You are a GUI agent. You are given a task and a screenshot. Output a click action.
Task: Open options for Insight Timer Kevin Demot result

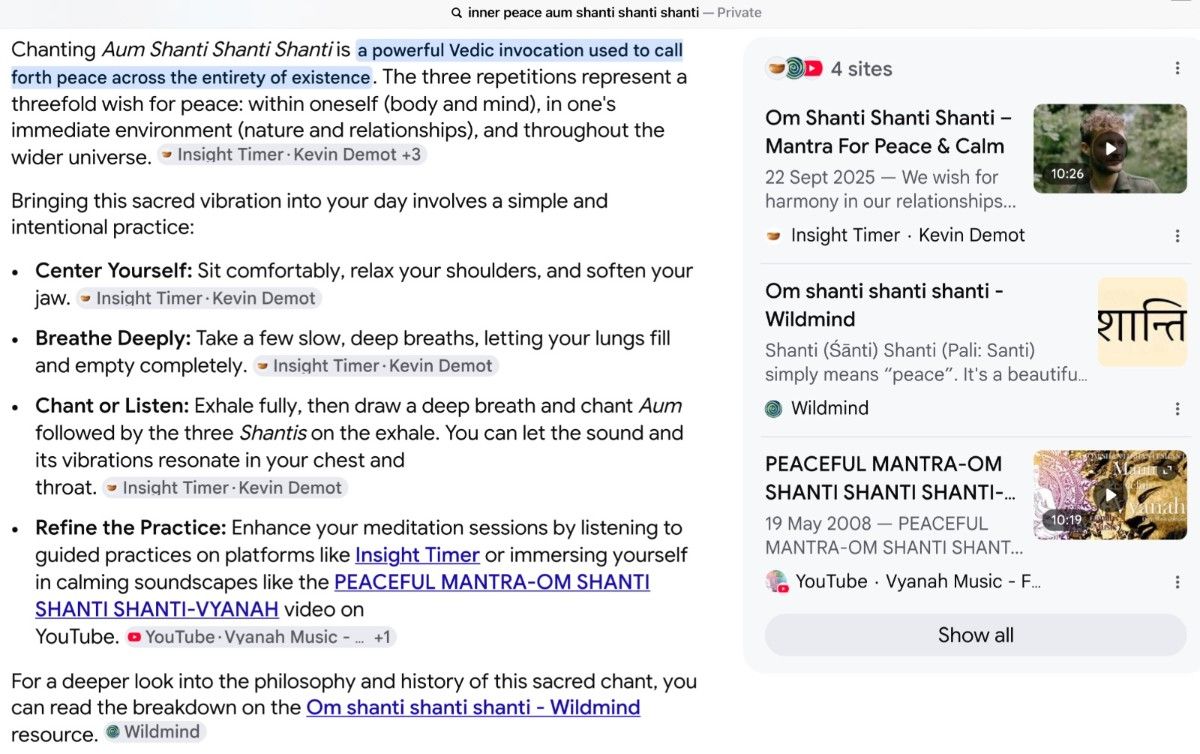click(1177, 236)
